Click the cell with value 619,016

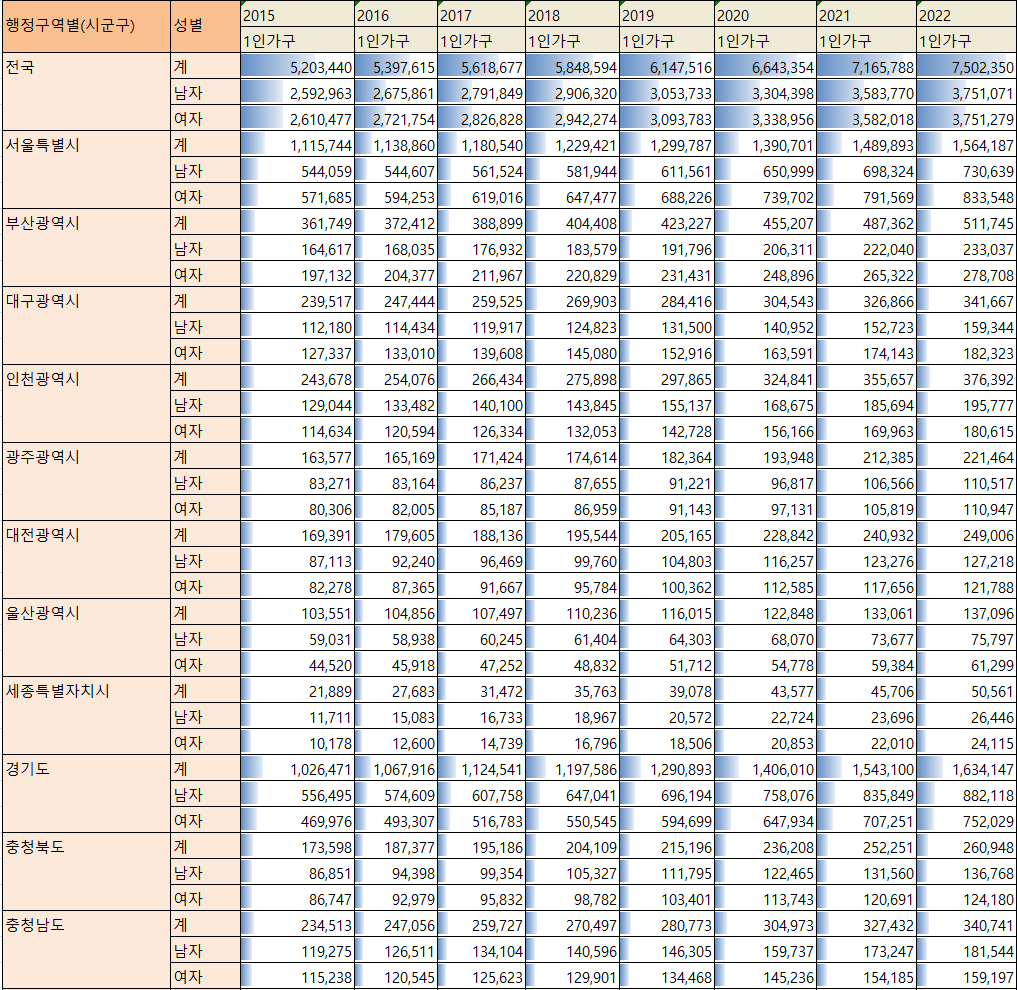coord(481,196)
